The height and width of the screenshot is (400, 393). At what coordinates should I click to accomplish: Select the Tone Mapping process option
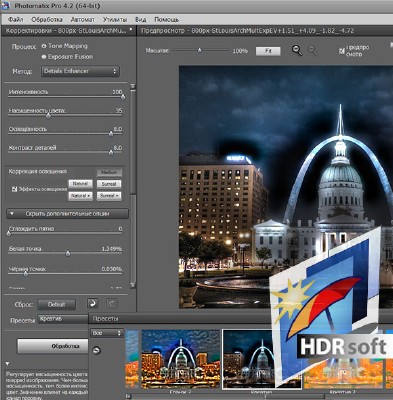click(x=44, y=46)
